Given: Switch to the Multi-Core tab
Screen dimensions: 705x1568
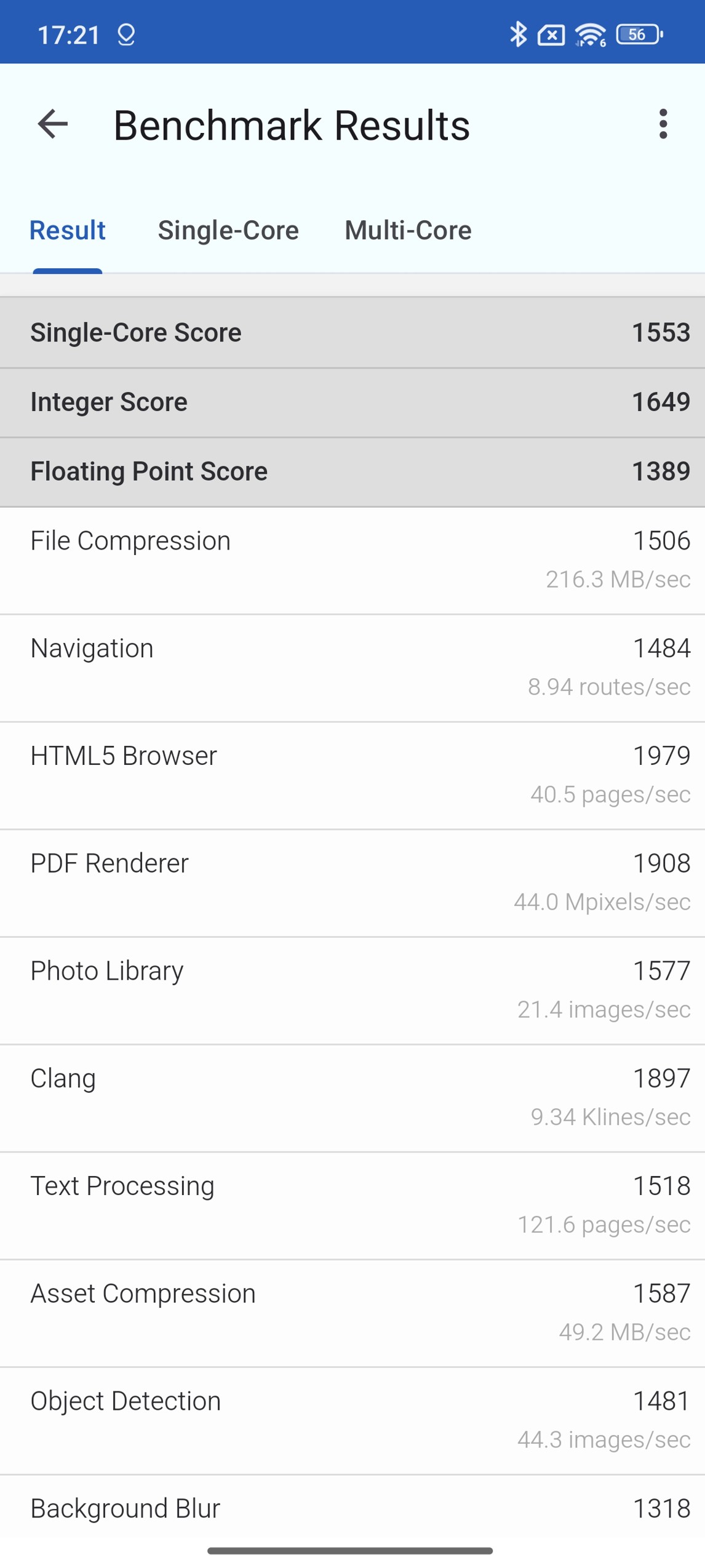Looking at the screenshot, I should click(408, 230).
